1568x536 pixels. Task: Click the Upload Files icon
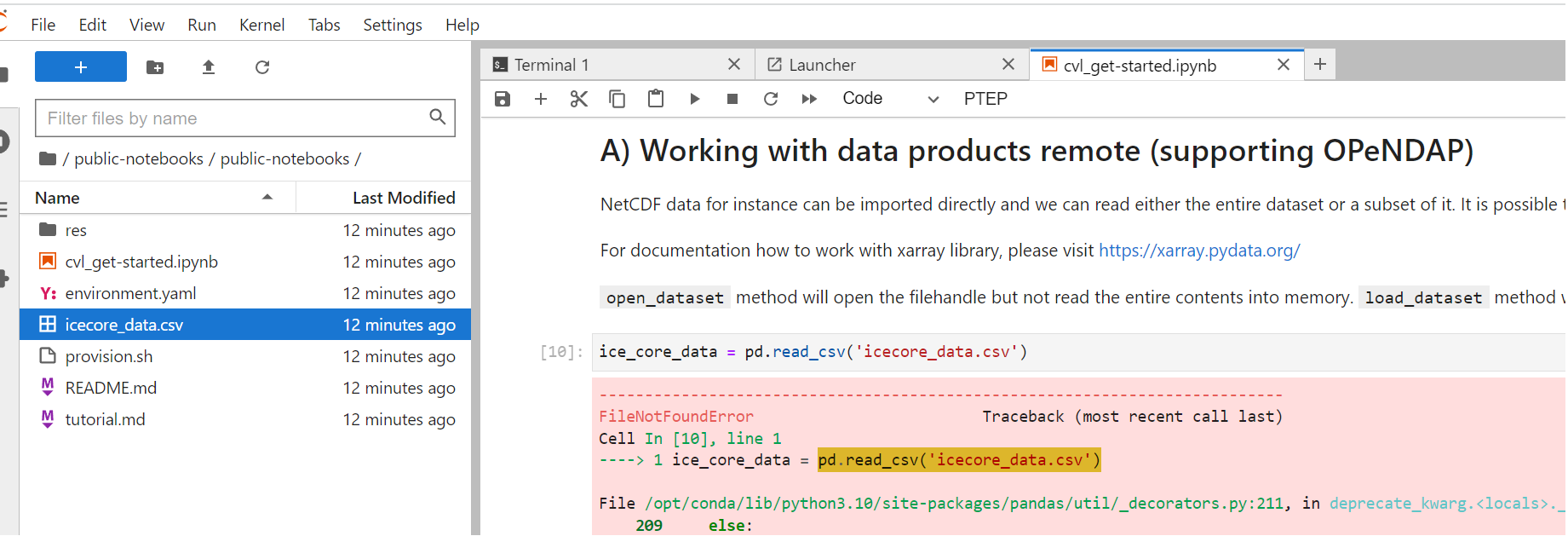click(x=209, y=67)
